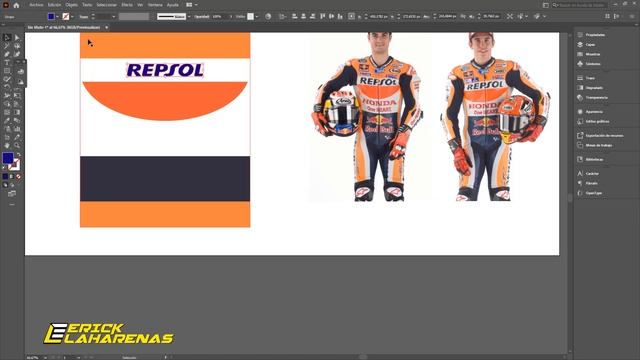Click the Estilo swatch in control bar
The width and height of the screenshot is (640, 360).
point(250,16)
